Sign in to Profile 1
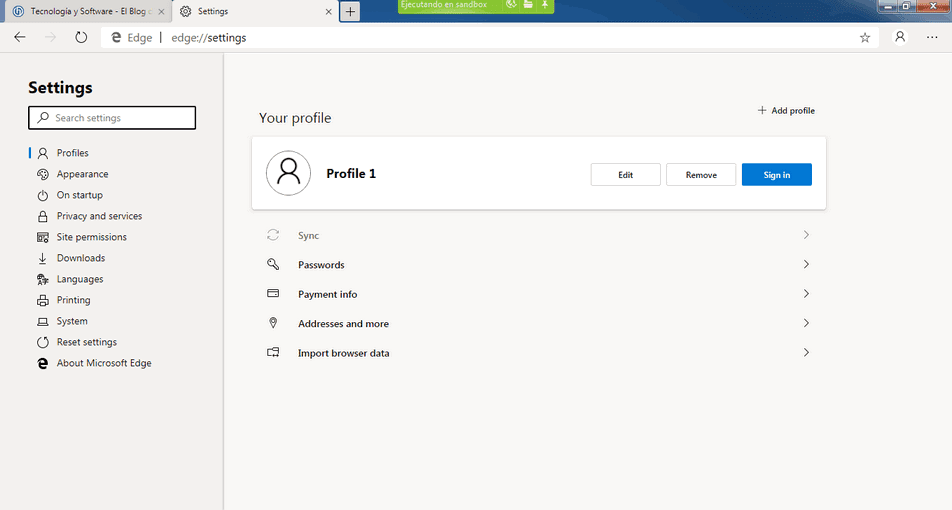 tap(777, 175)
